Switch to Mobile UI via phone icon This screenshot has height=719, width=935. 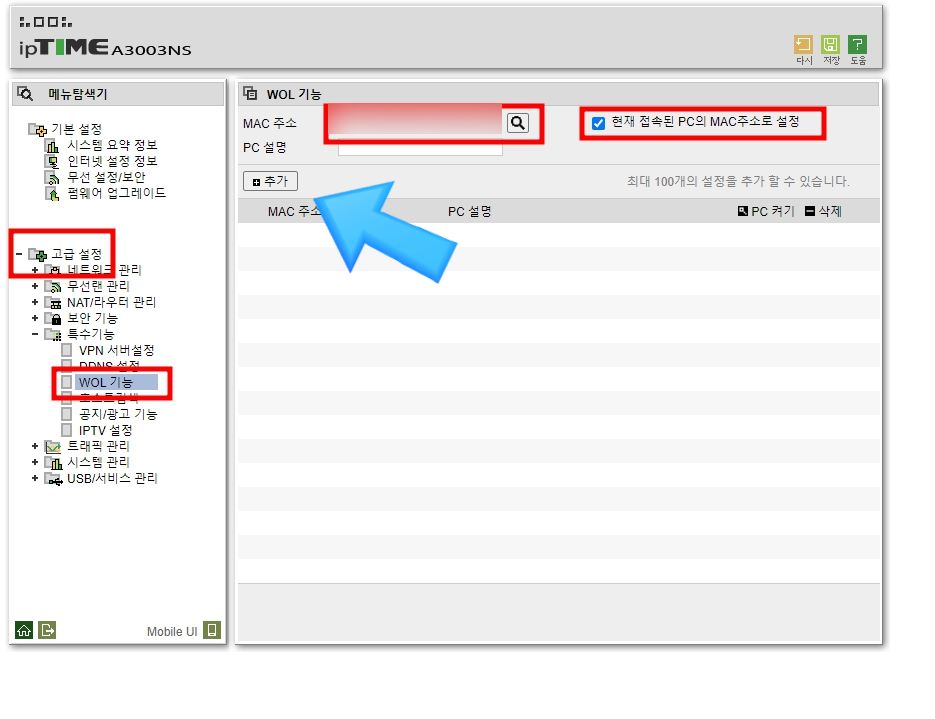coord(212,630)
